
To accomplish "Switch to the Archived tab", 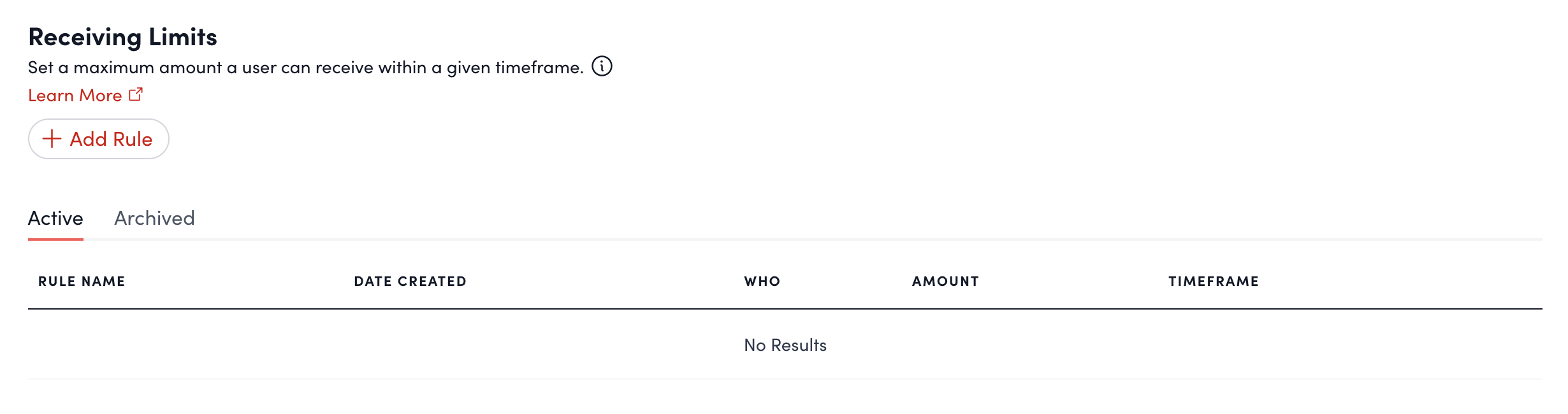I will [154, 218].
